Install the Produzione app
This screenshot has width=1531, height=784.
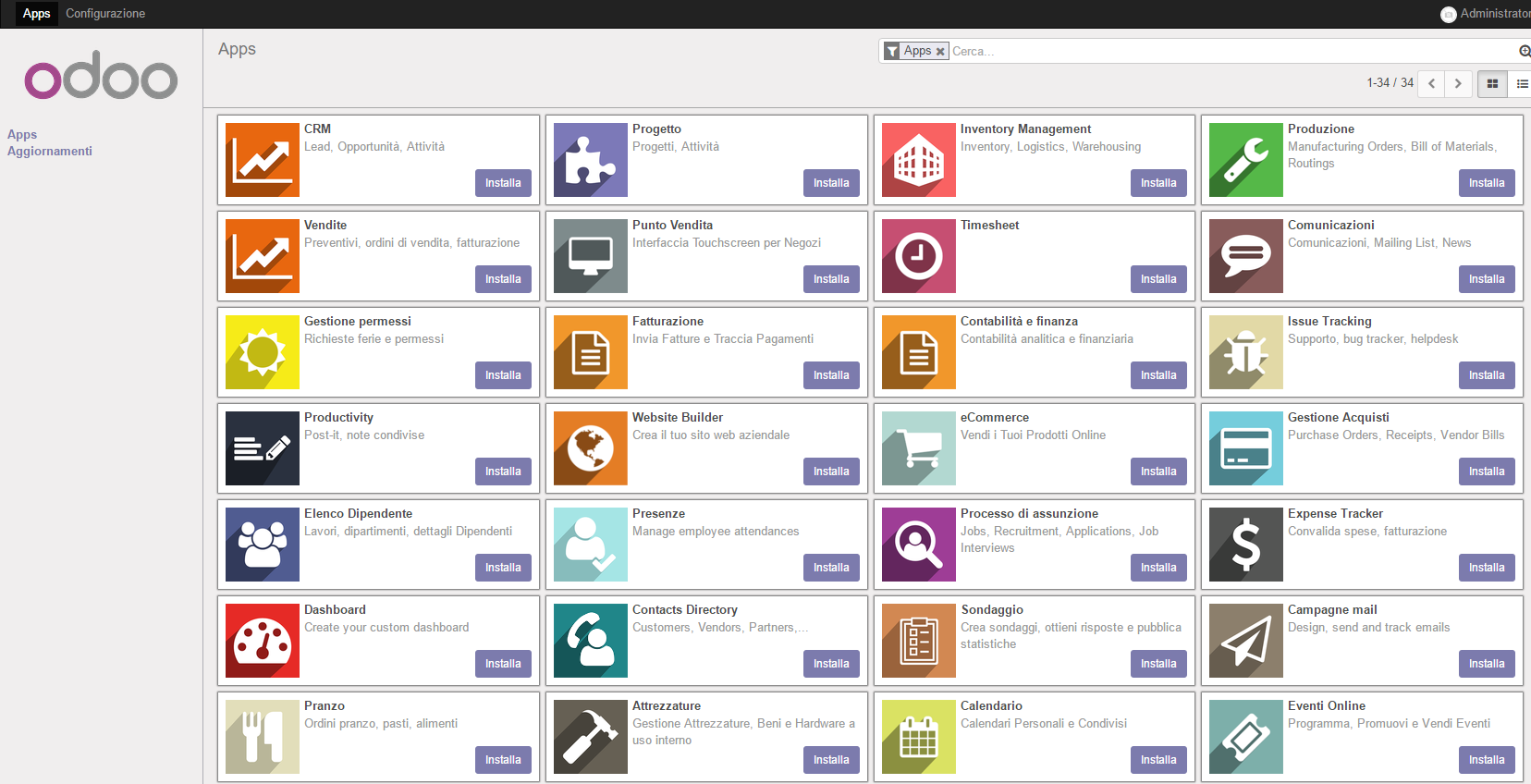(x=1487, y=183)
